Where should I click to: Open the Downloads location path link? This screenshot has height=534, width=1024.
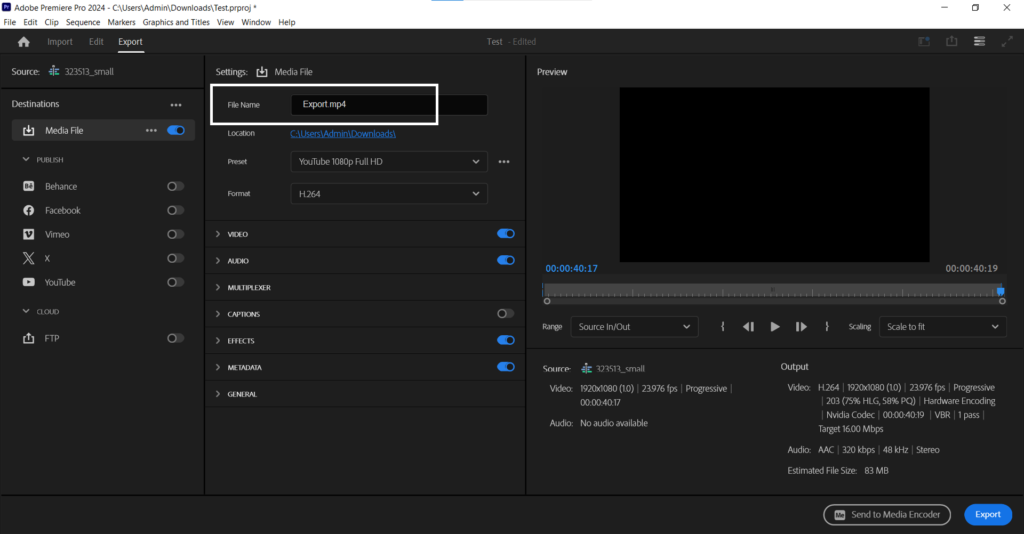tap(344, 133)
